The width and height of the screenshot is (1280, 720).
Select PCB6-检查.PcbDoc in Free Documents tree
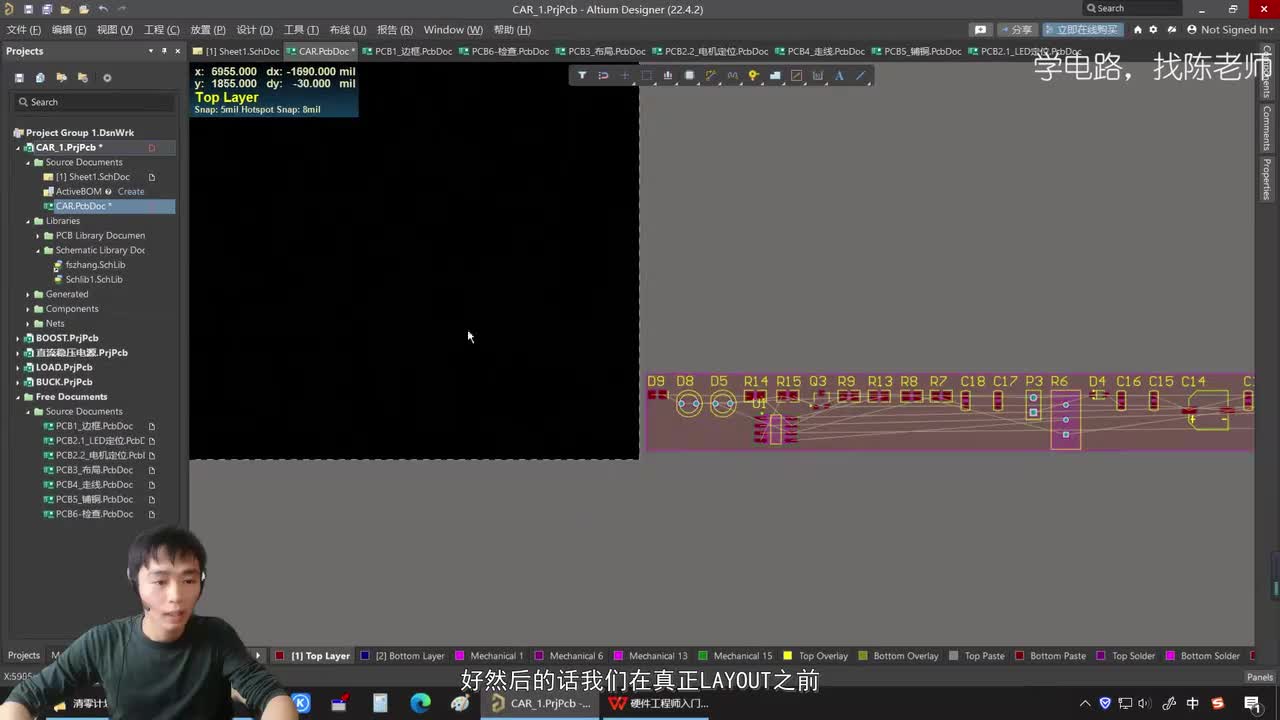pyautogui.click(x=94, y=514)
